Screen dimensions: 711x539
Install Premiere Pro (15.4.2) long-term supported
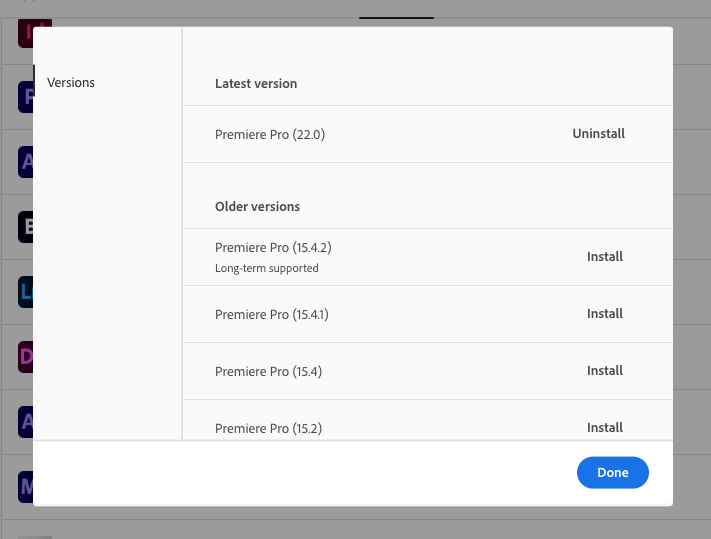[604, 257]
